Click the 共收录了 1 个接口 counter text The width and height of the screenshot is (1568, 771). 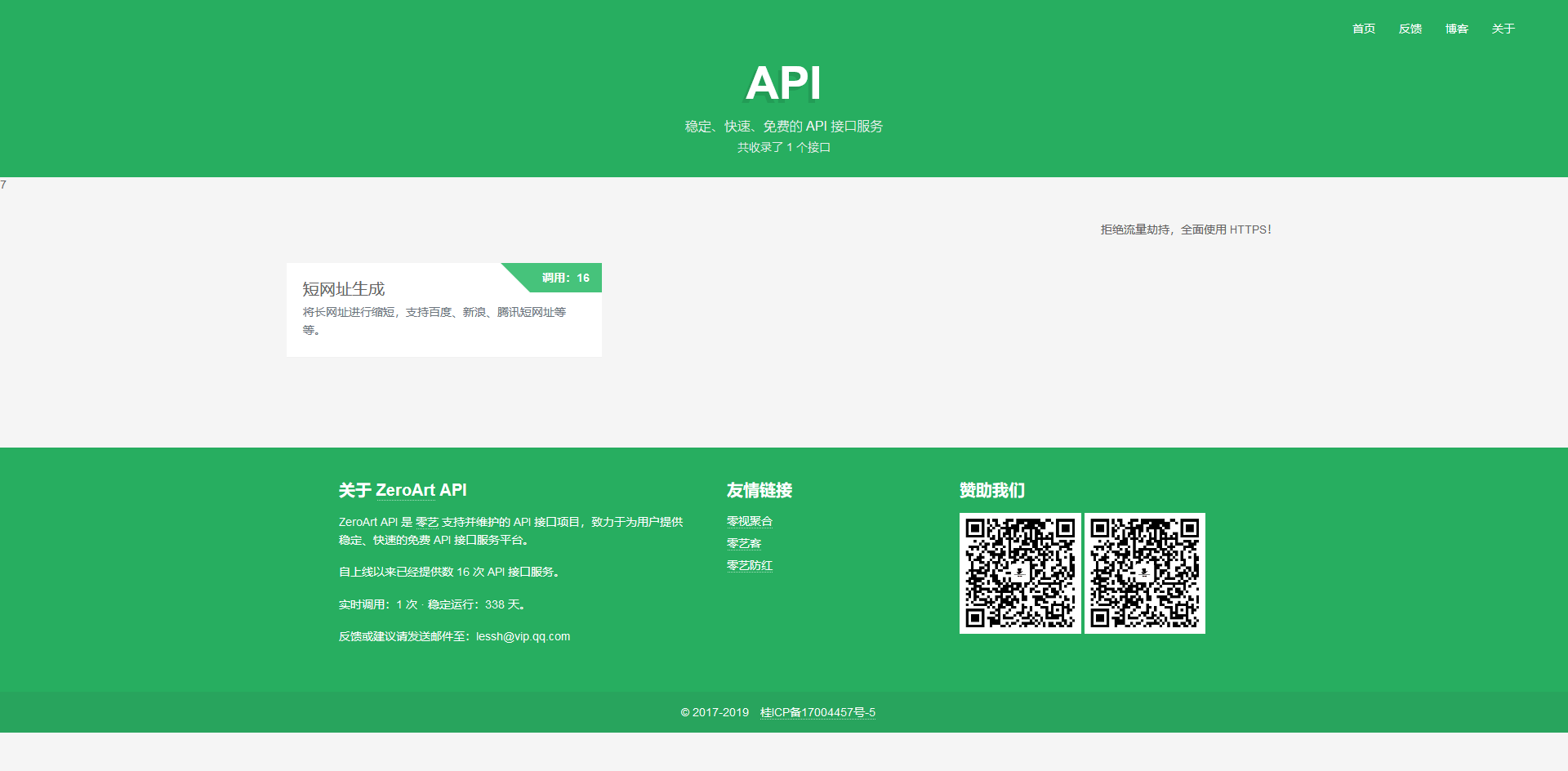(x=783, y=147)
